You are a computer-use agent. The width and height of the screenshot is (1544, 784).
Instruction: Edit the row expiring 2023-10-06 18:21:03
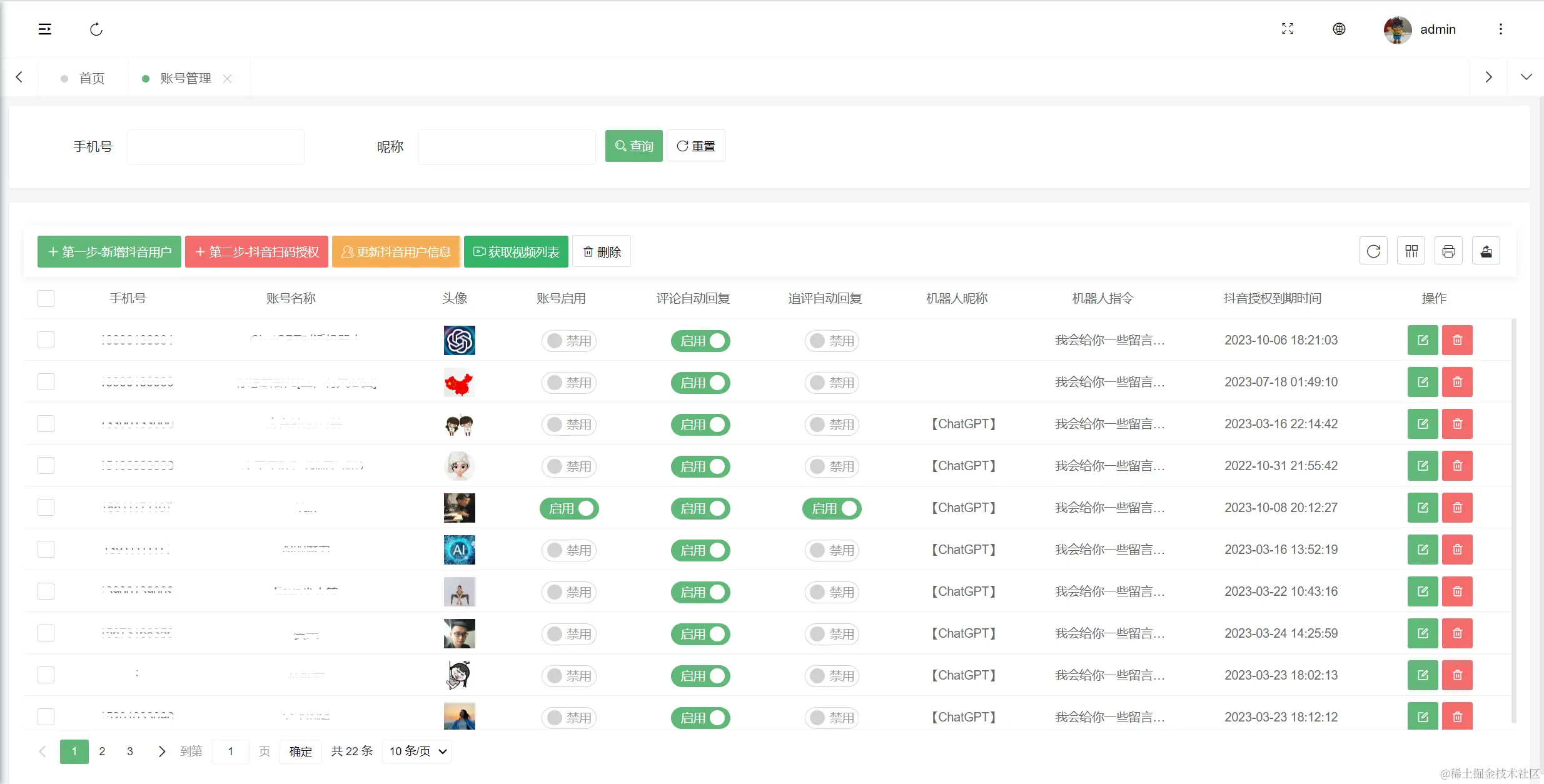pos(1423,340)
